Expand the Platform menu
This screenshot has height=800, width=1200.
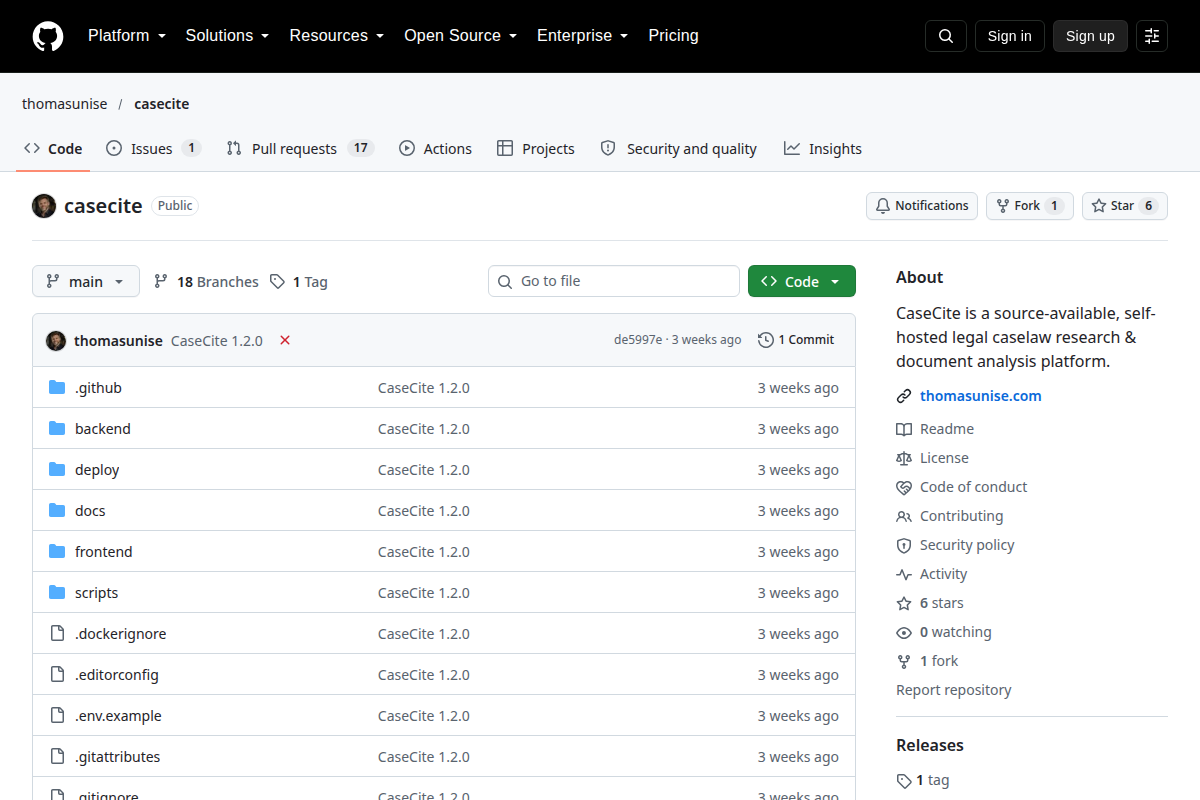(x=127, y=36)
